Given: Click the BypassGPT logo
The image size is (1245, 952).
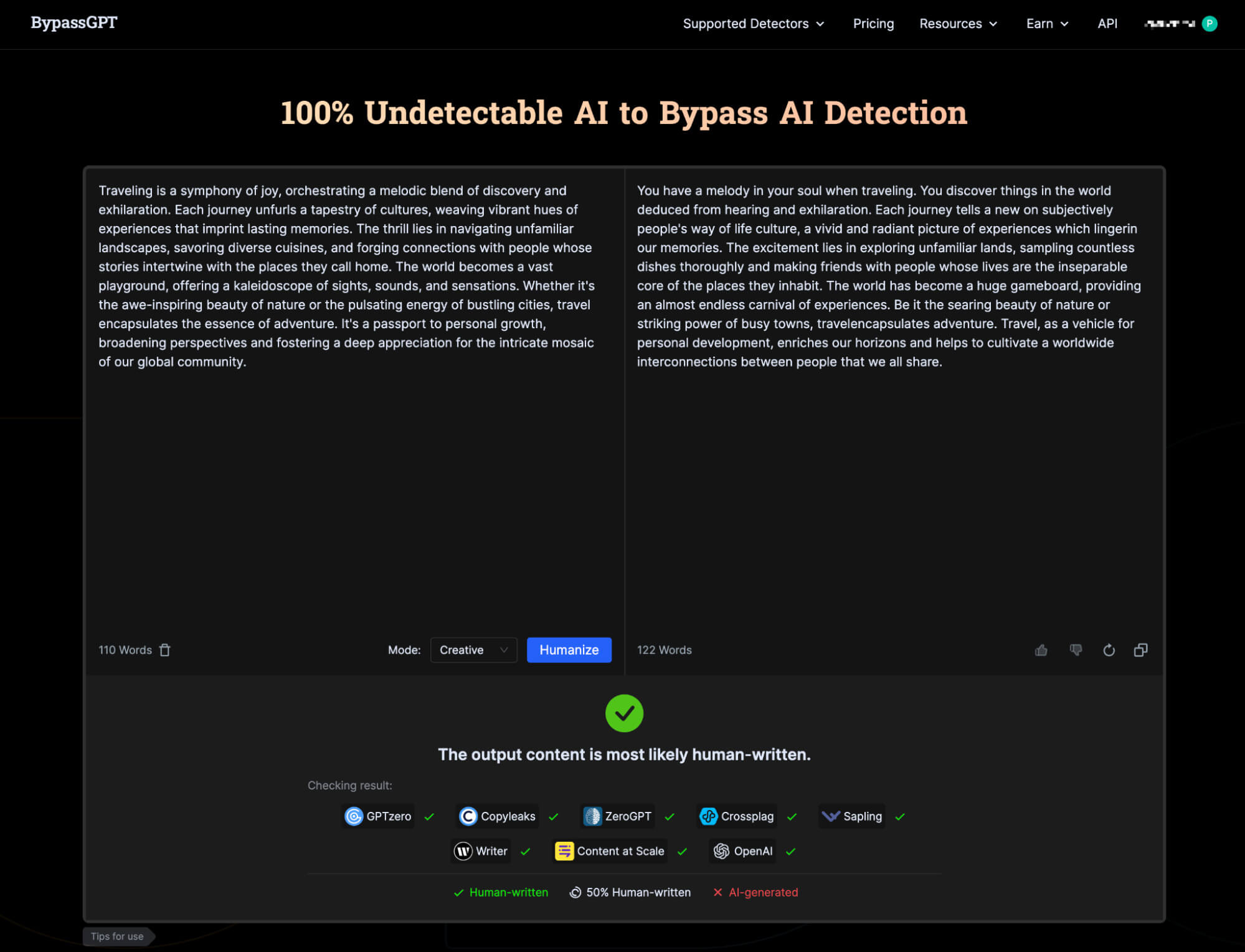Looking at the screenshot, I should tap(74, 23).
